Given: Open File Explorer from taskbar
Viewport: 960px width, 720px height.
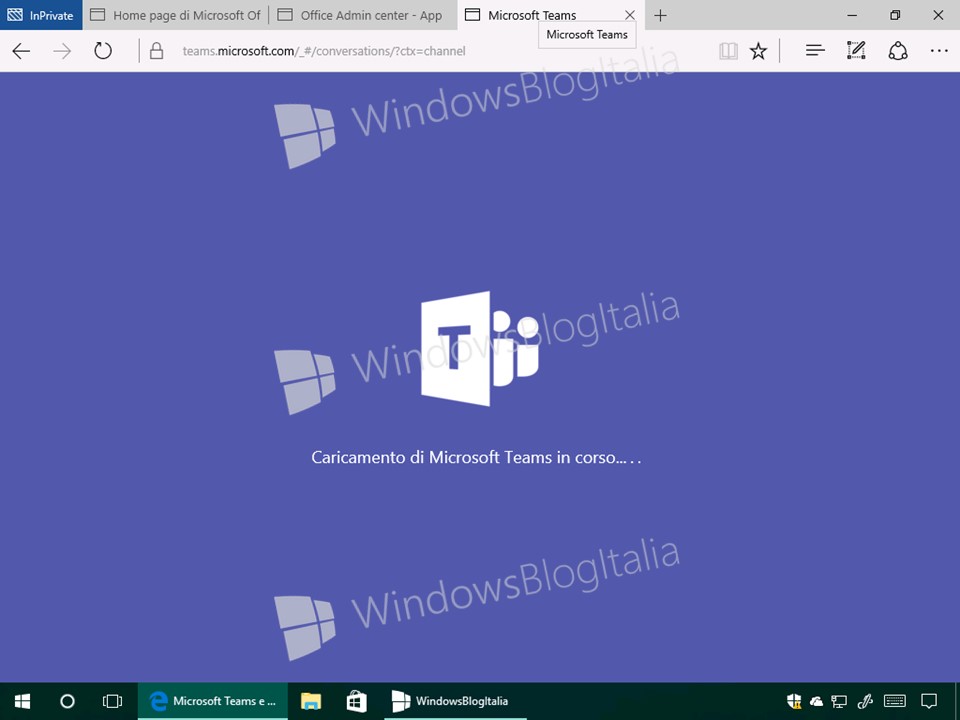Looking at the screenshot, I should point(311,701).
